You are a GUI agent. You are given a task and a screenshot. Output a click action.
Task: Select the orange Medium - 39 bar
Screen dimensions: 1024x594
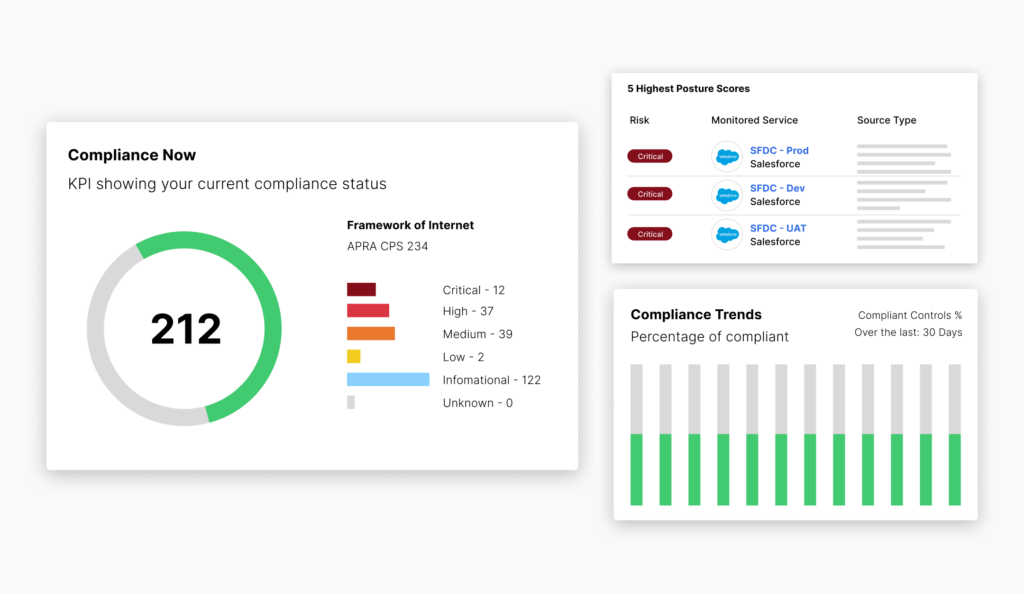click(x=371, y=334)
